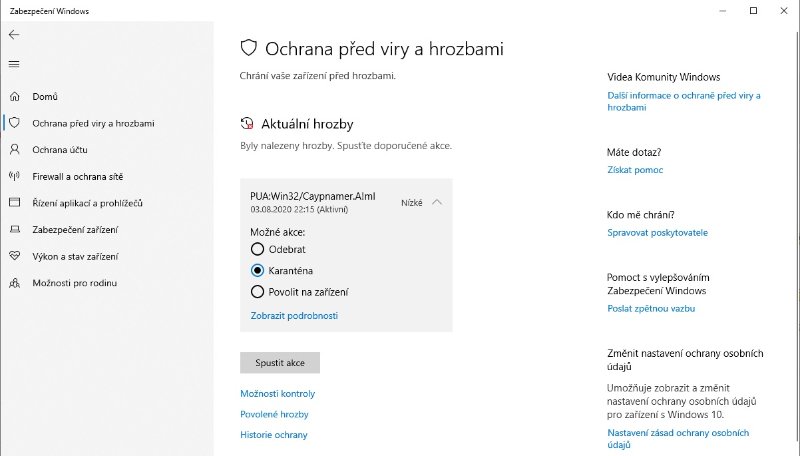
Task: Open Nastavení zásad ochrany osobních údajů link
Action: (678, 439)
